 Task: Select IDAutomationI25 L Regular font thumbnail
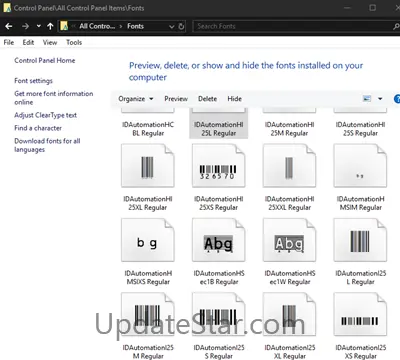(x=360, y=240)
